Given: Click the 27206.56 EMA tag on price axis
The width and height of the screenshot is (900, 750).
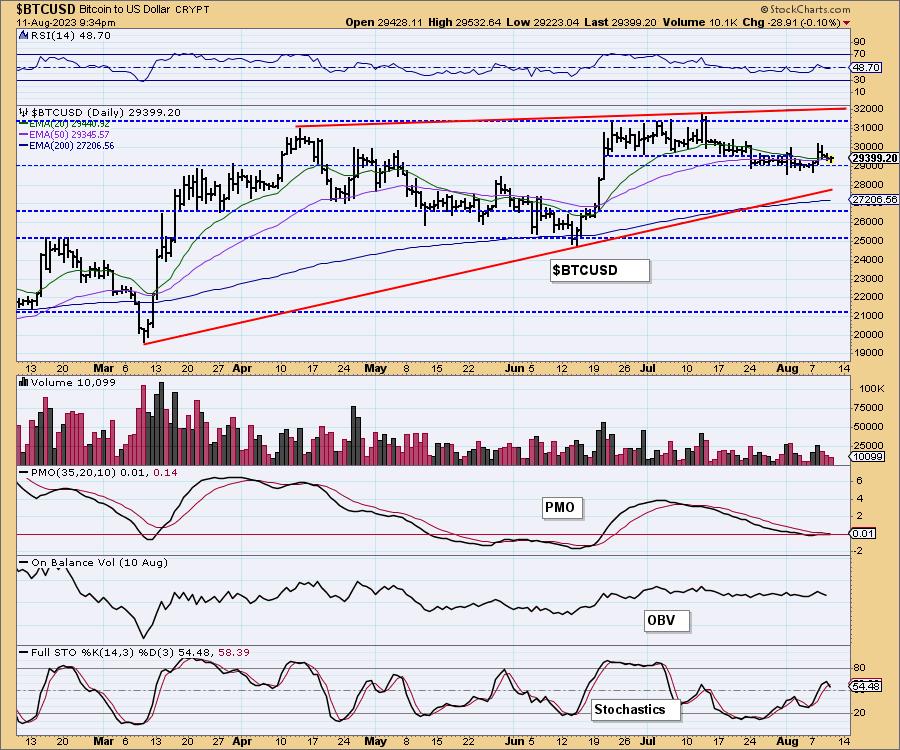Looking at the screenshot, I should (x=874, y=200).
